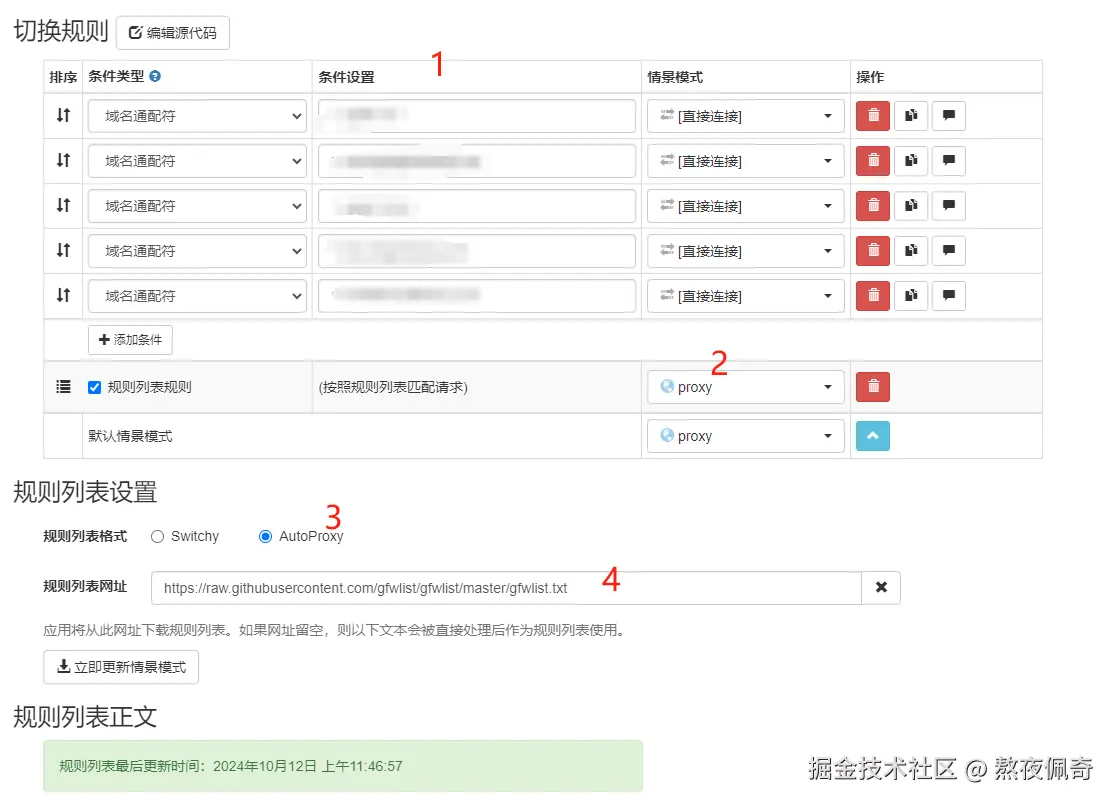Click the 规则列表正文 section heading

(85, 717)
